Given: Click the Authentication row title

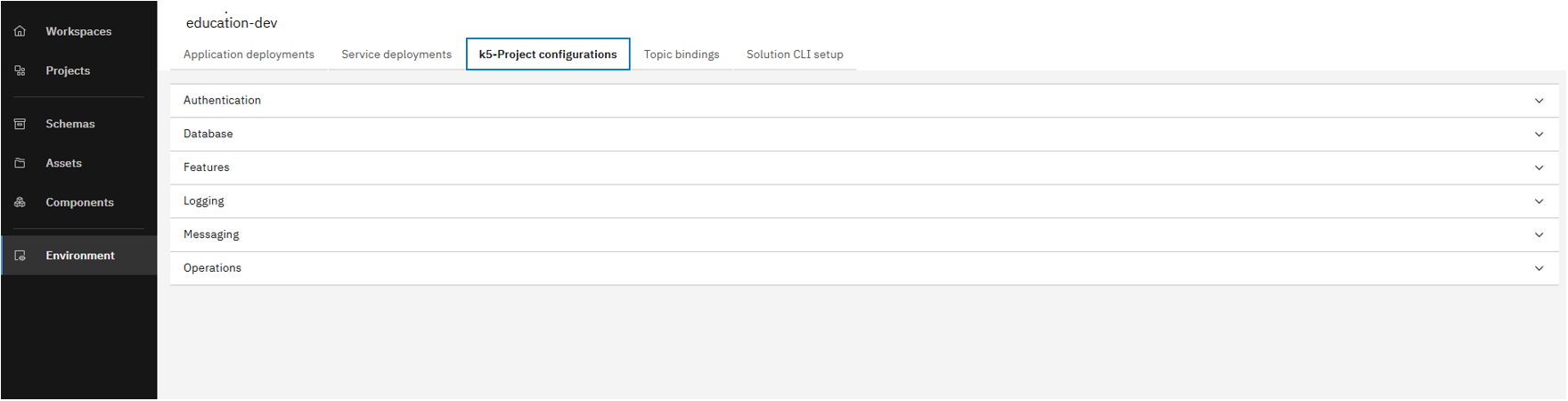Looking at the screenshot, I should pos(222,101).
